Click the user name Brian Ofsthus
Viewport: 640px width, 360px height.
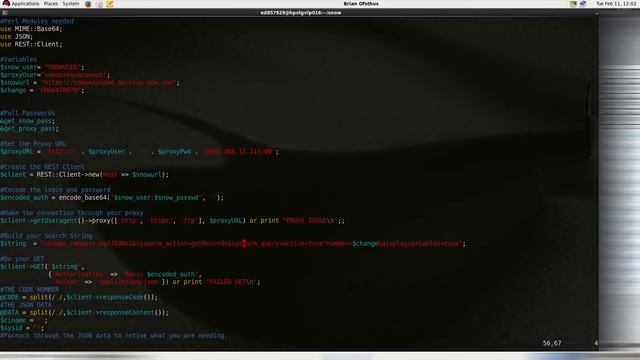361,4
